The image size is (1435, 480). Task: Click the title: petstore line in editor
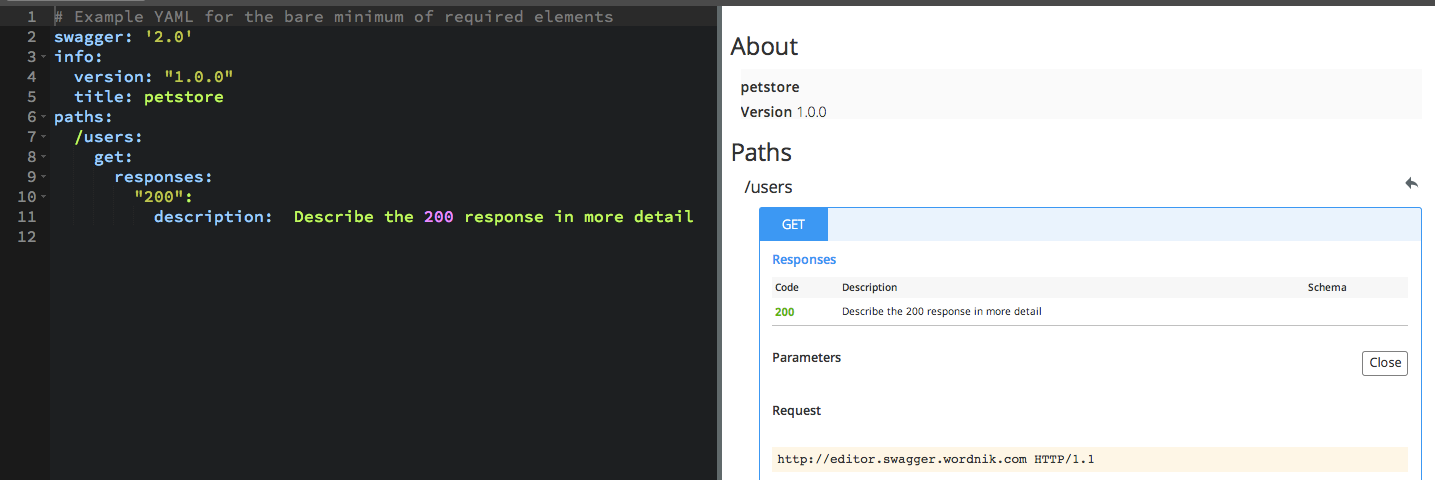coord(149,97)
